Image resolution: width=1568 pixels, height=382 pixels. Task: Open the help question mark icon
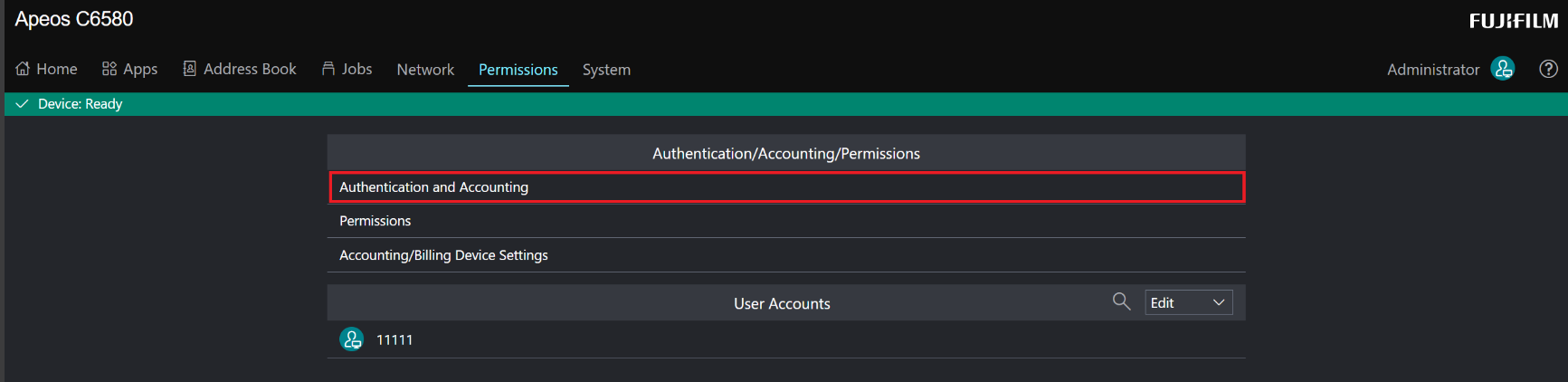point(1548,69)
